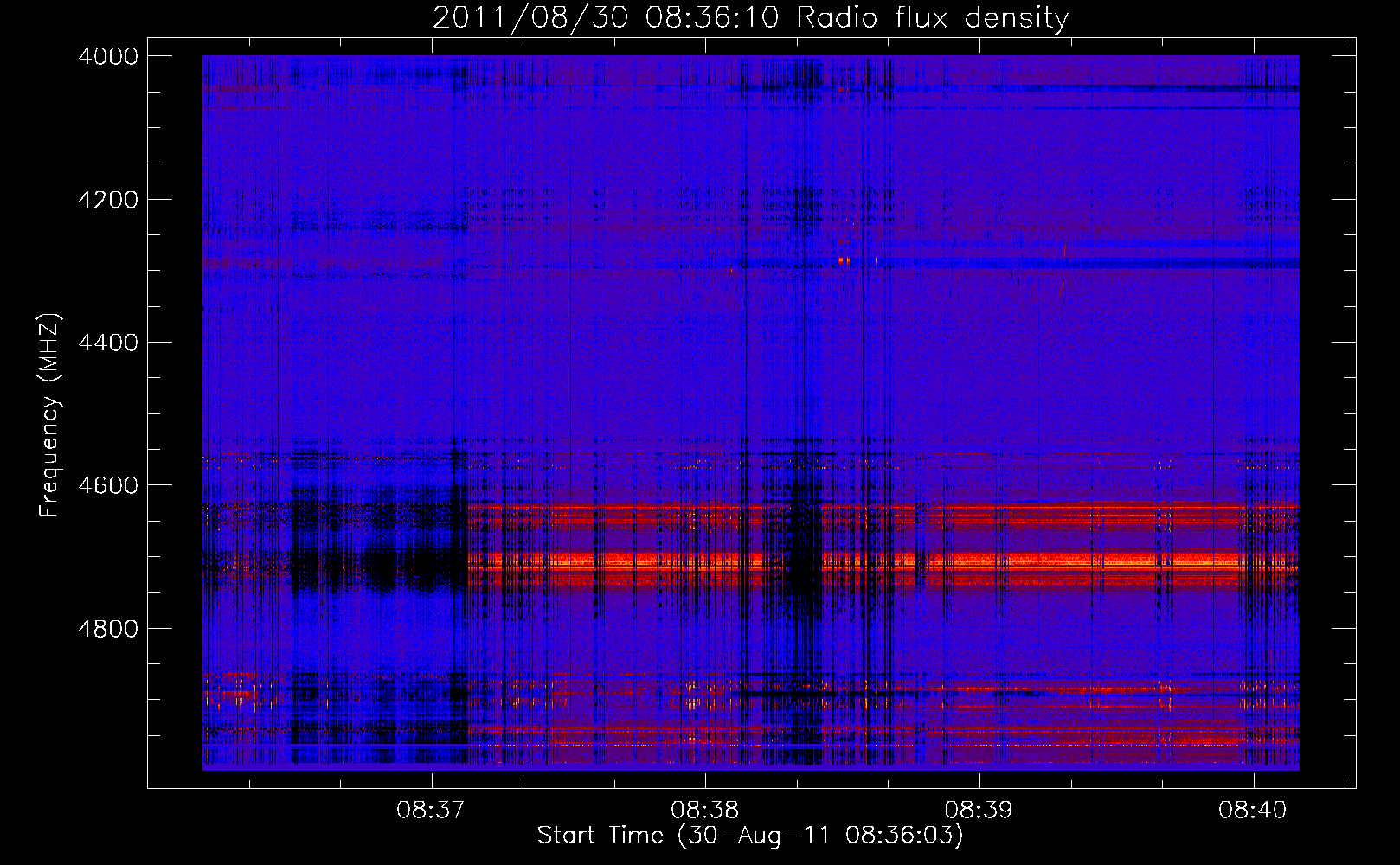Click the 08:39 time tick label
The width and height of the screenshot is (1400, 865).
(979, 810)
